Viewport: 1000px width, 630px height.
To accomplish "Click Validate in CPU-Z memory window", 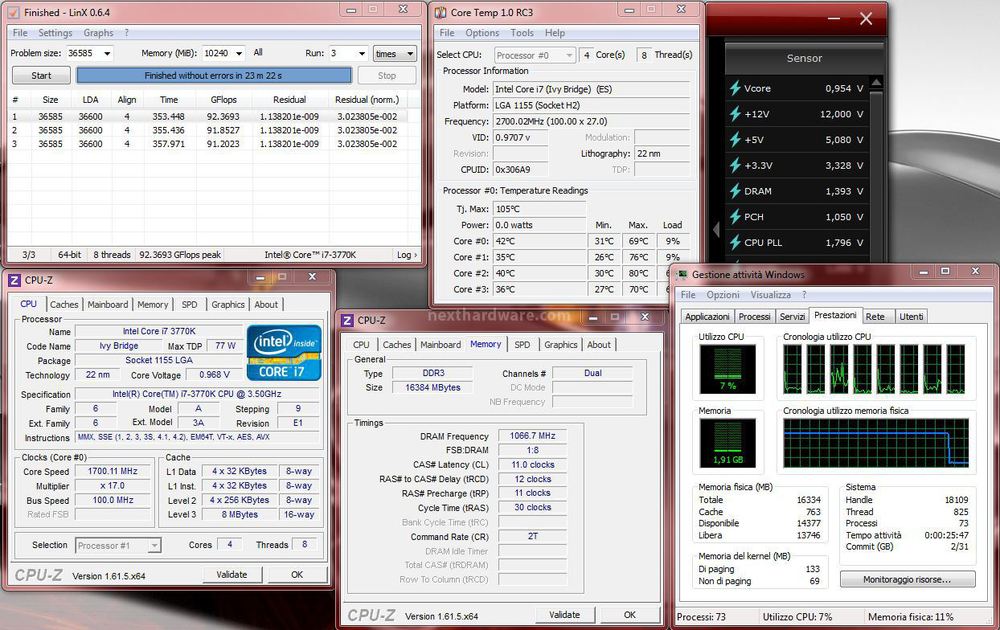I will pyautogui.click(x=564, y=615).
